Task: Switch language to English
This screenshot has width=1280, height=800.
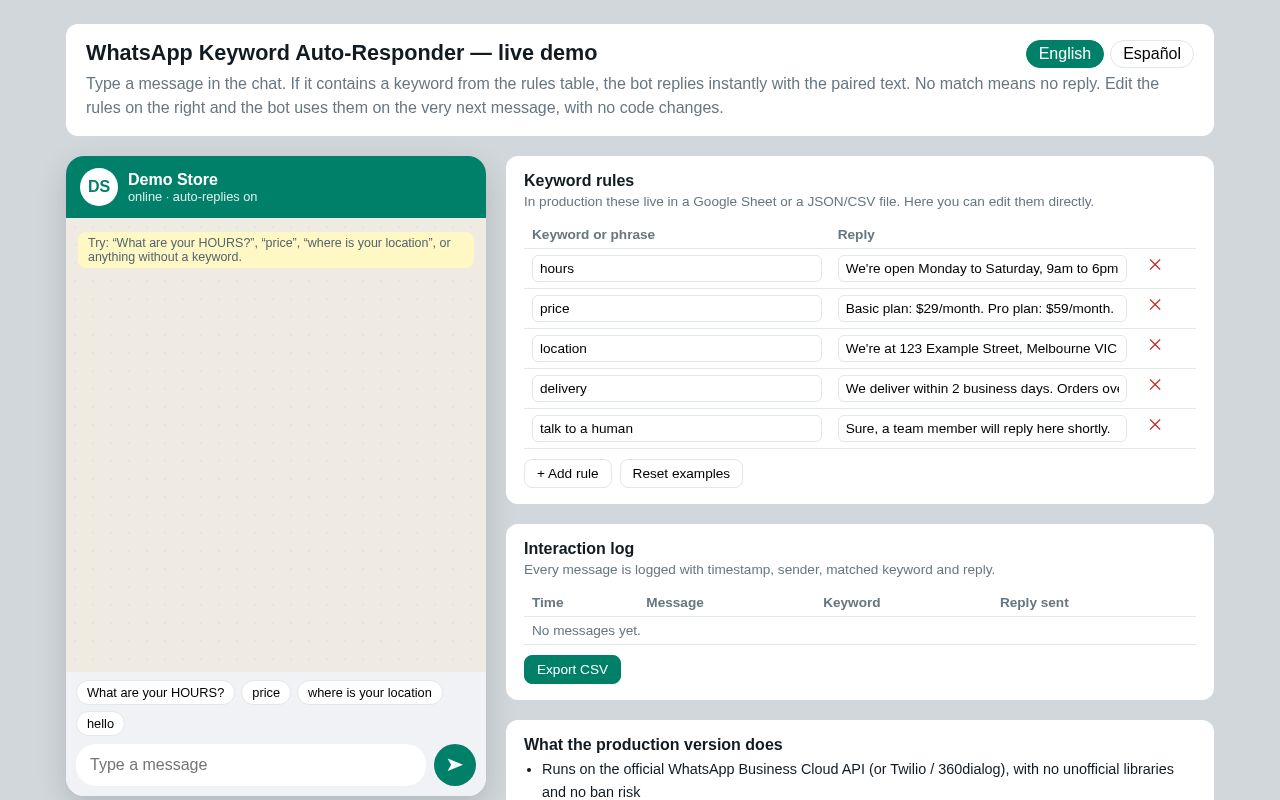Action: (1065, 54)
